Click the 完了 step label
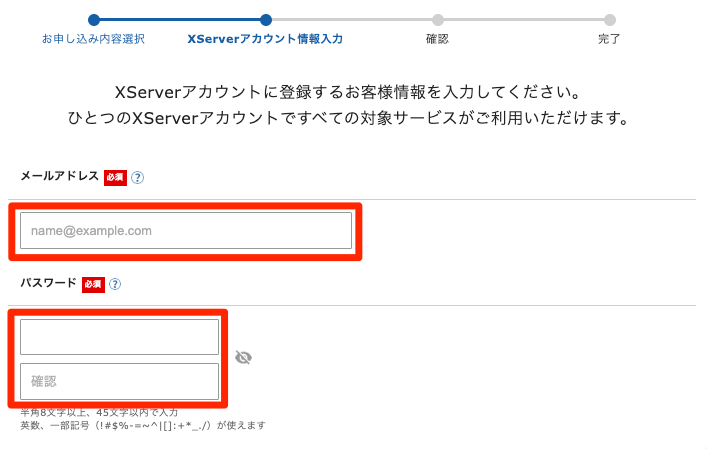Screen dimensions: 708x449 609,39
